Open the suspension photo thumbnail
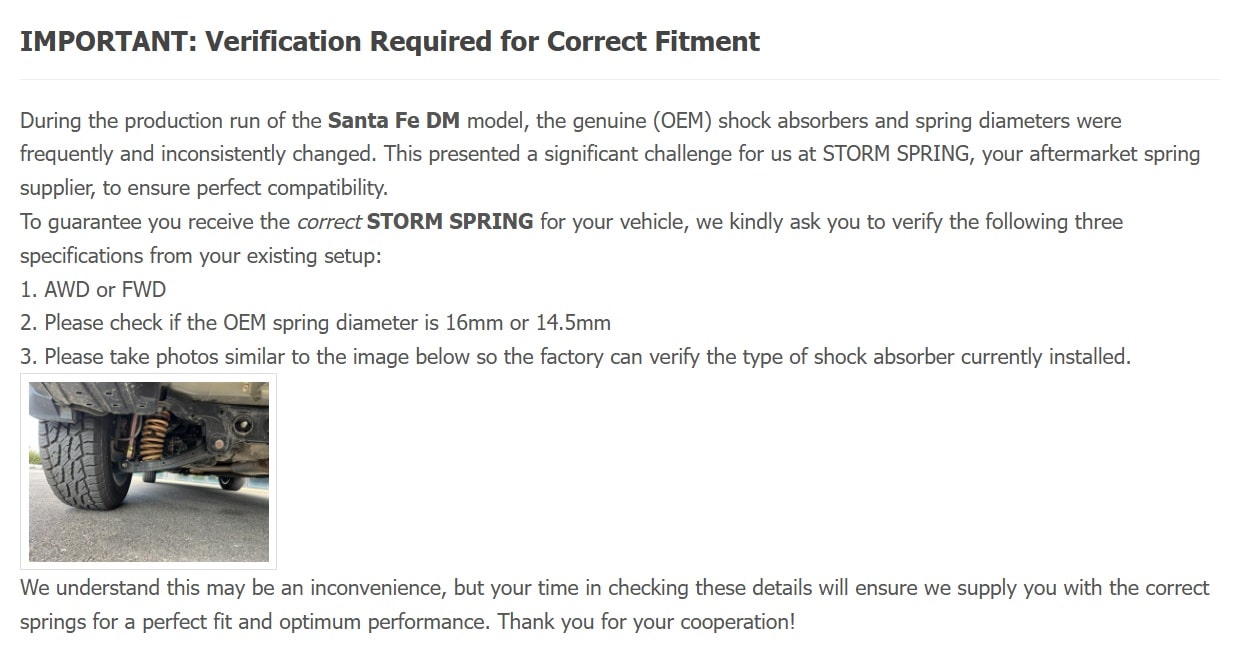 tap(148, 471)
